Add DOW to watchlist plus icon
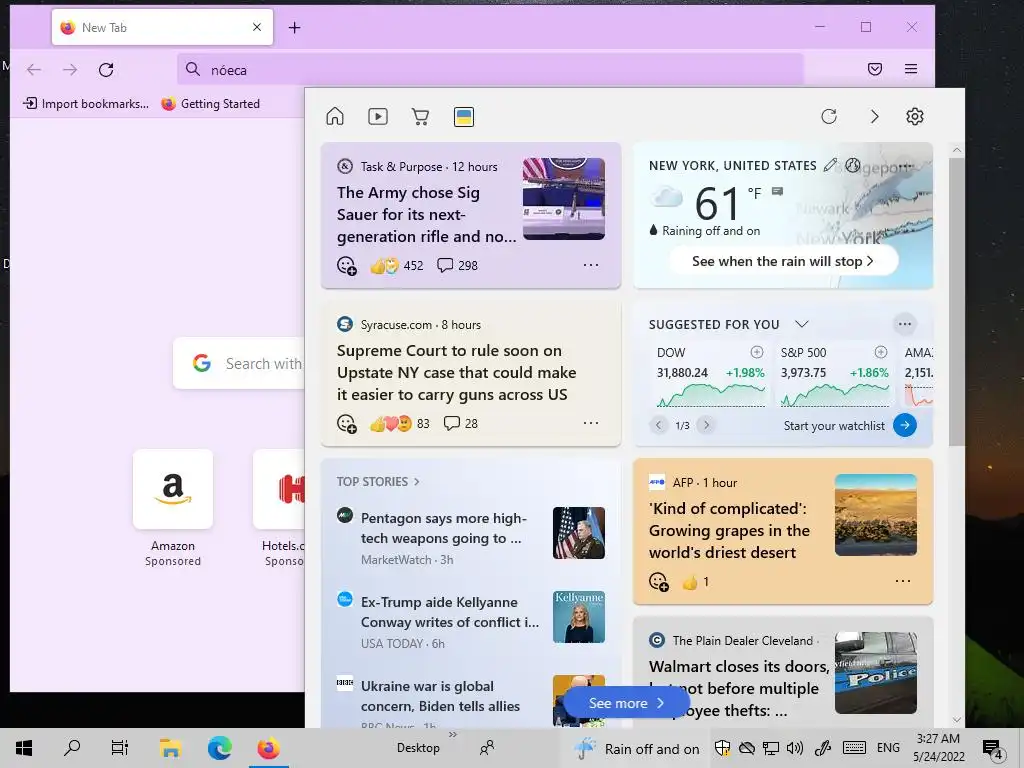This screenshot has height=768, width=1024. [757, 352]
